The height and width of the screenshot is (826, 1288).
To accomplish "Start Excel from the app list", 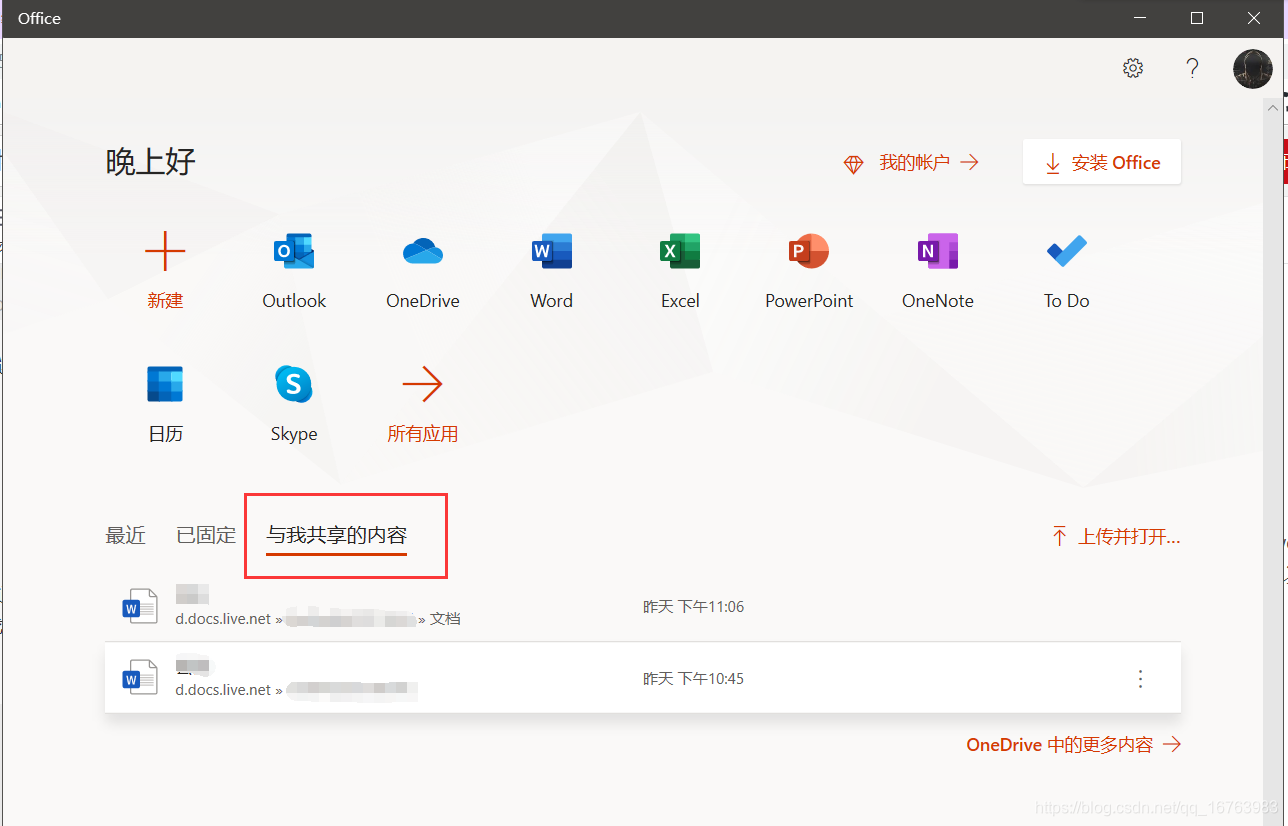I will click(x=680, y=251).
